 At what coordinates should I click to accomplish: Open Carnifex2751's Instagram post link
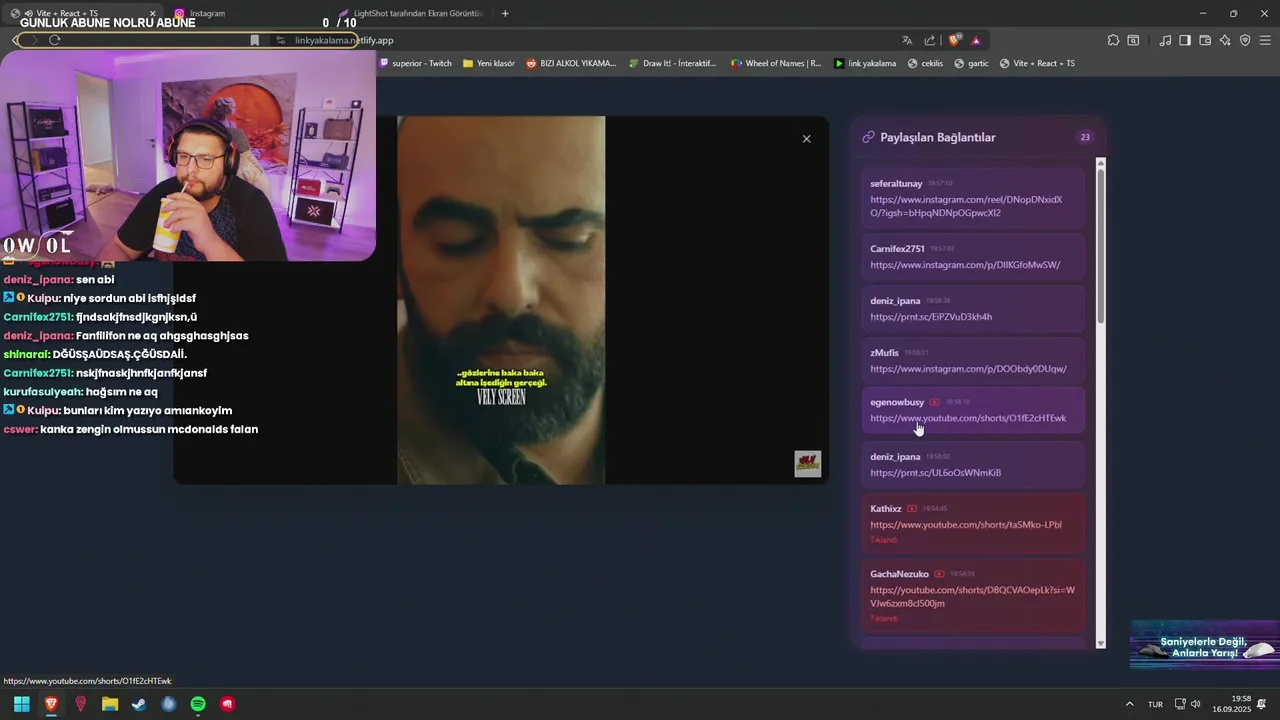pyautogui.click(x=965, y=265)
